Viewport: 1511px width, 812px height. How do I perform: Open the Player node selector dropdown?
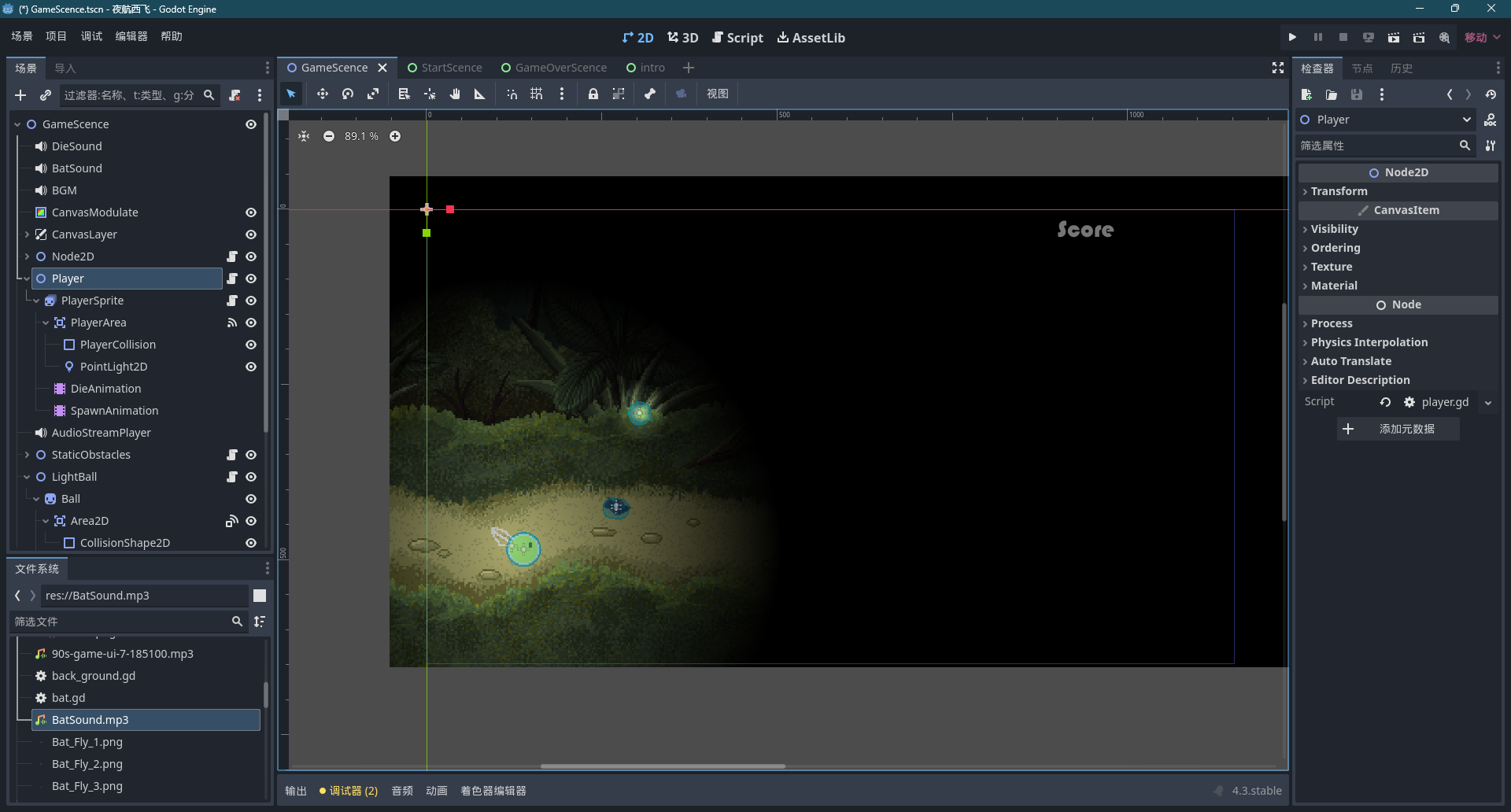1386,120
